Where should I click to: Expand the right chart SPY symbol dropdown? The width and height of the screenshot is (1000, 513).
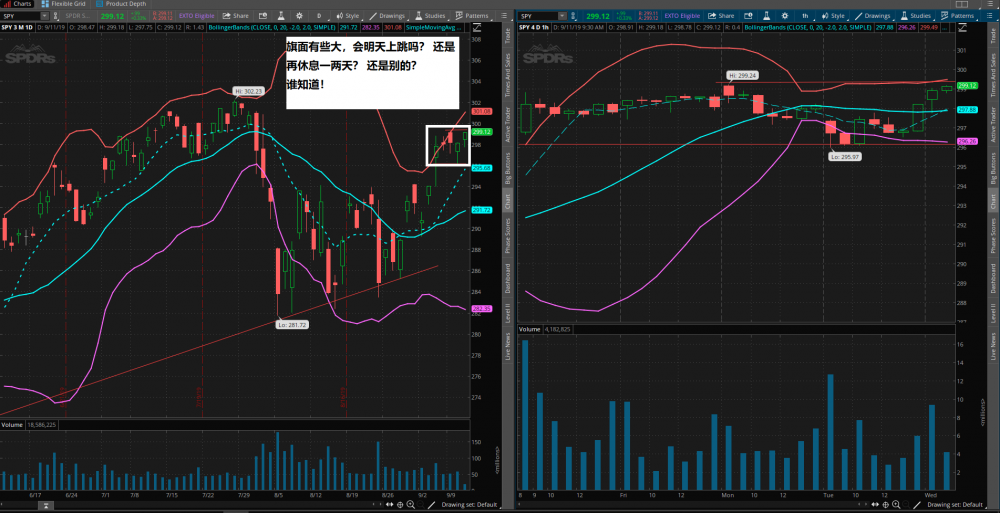click(x=562, y=16)
